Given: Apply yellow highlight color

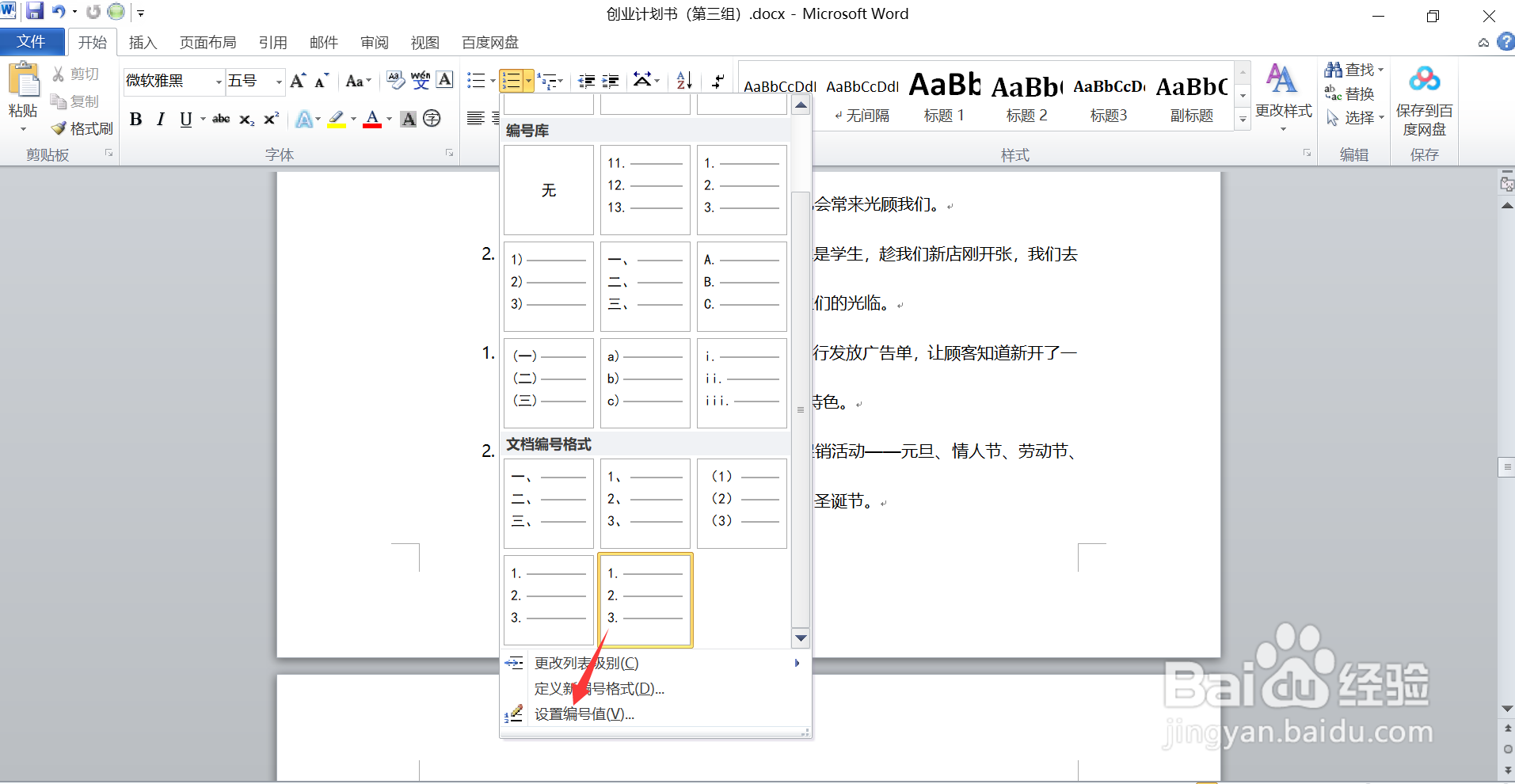Looking at the screenshot, I should pos(337,120).
